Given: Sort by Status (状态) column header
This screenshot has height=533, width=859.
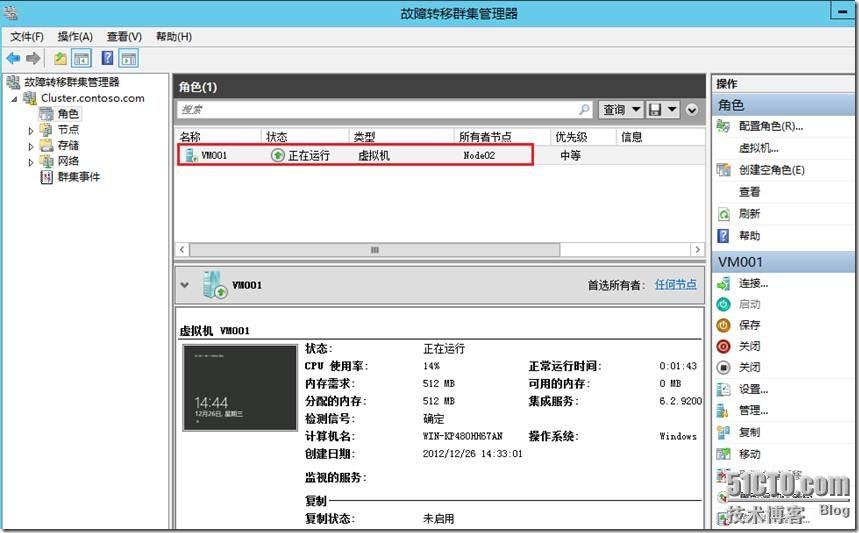Looking at the screenshot, I should (x=305, y=137).
